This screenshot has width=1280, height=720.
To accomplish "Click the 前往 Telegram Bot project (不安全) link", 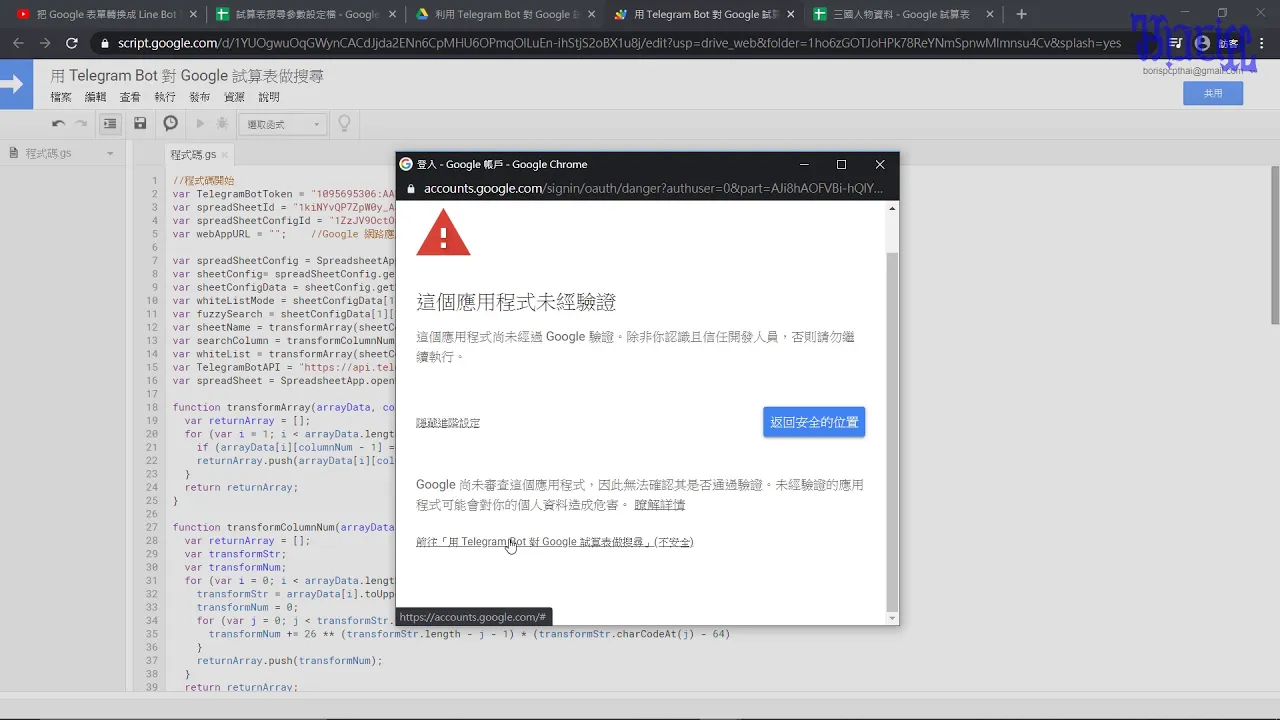I will pos(555,542).
